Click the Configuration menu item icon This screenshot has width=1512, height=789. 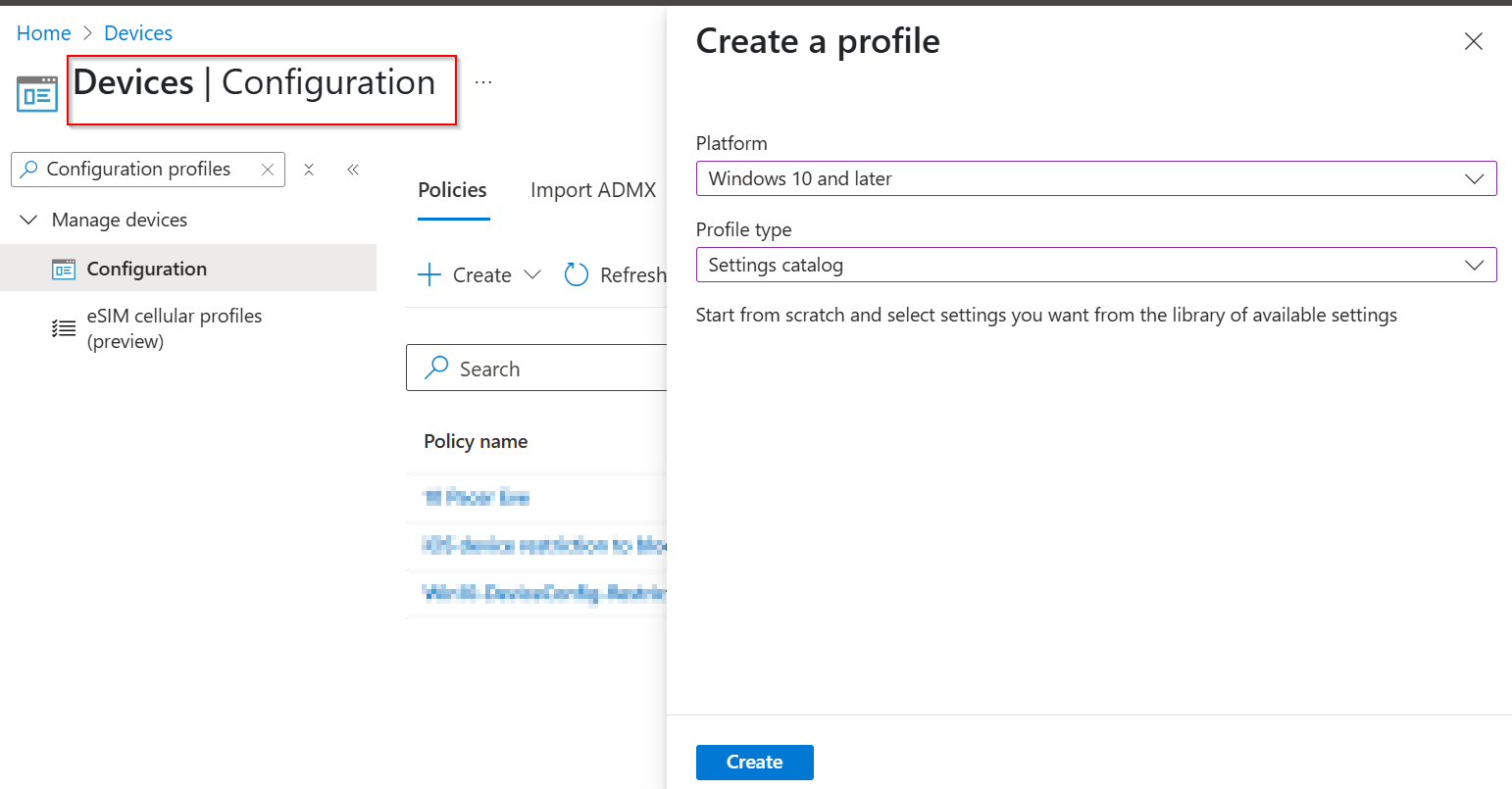tap(64, 269)
